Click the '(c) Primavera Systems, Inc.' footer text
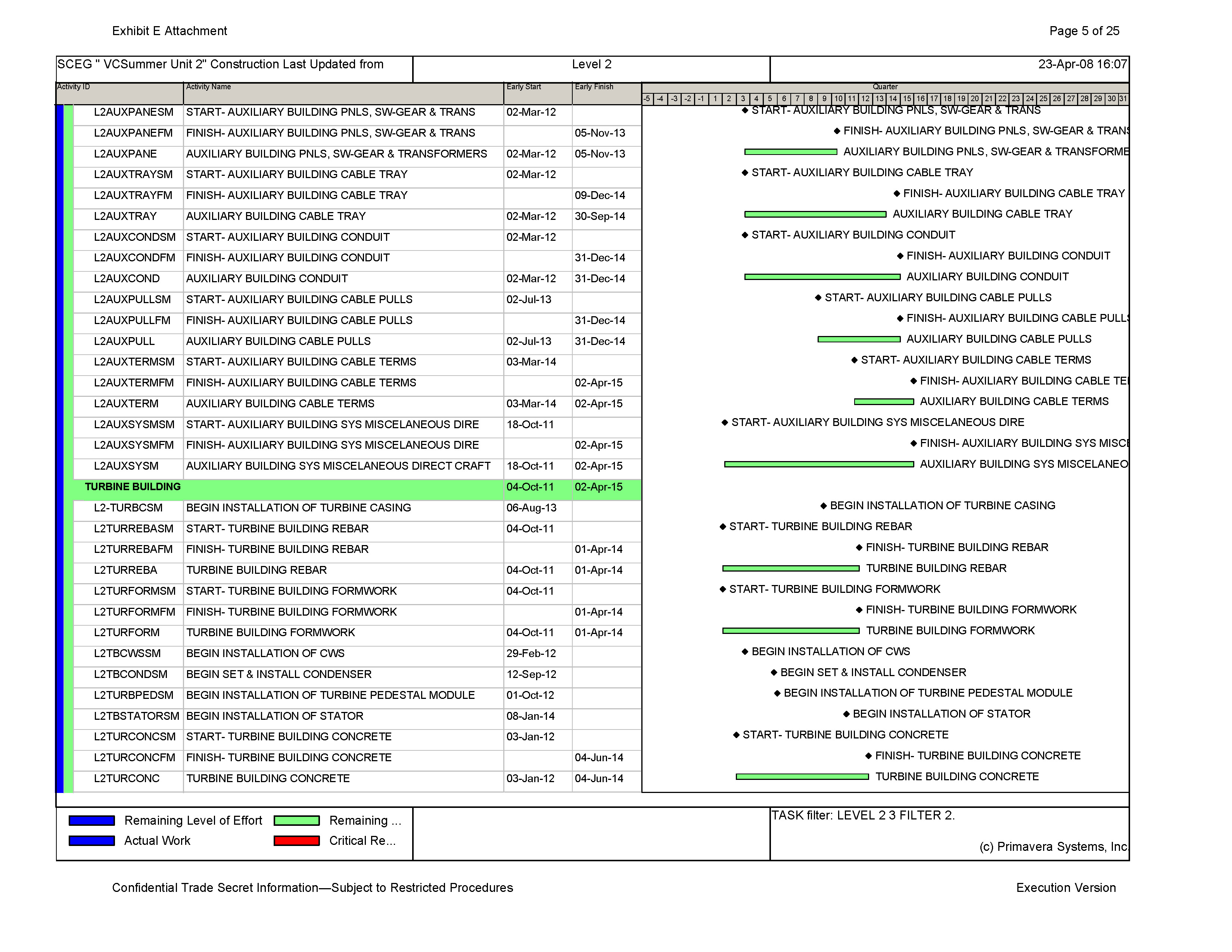 coord(1054,847)
